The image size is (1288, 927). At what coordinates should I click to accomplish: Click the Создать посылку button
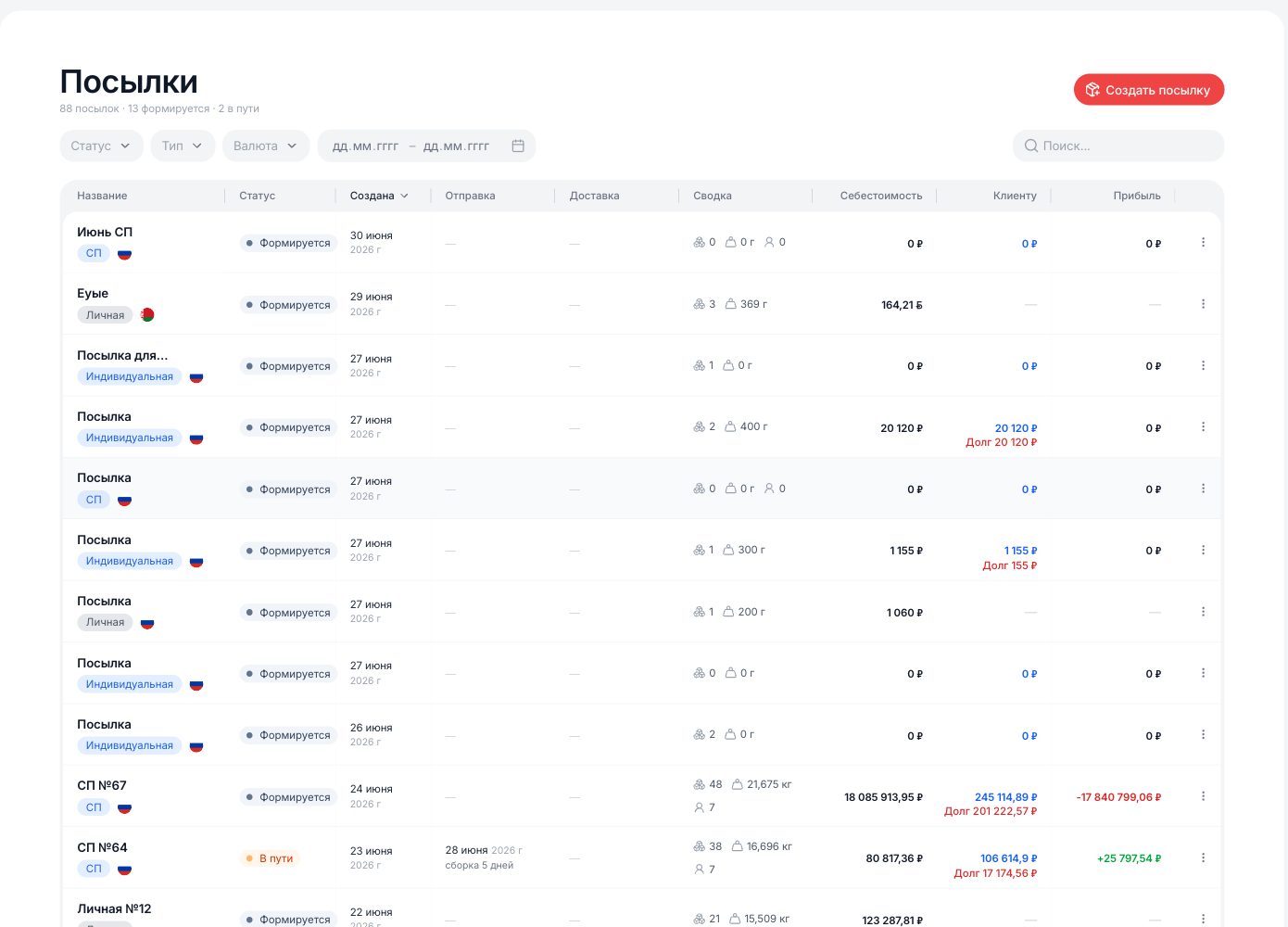pyautogui.click(x=1149, y=90)
